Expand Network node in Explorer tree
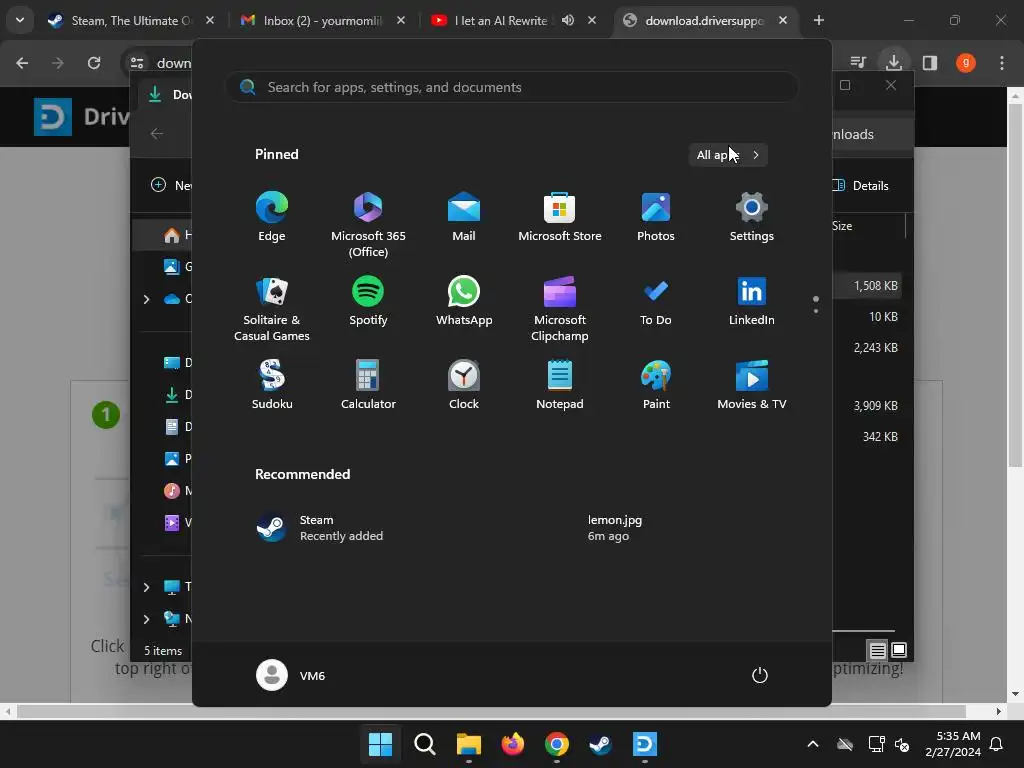Viewport: 1024px width, 768px height. point(146,619)
